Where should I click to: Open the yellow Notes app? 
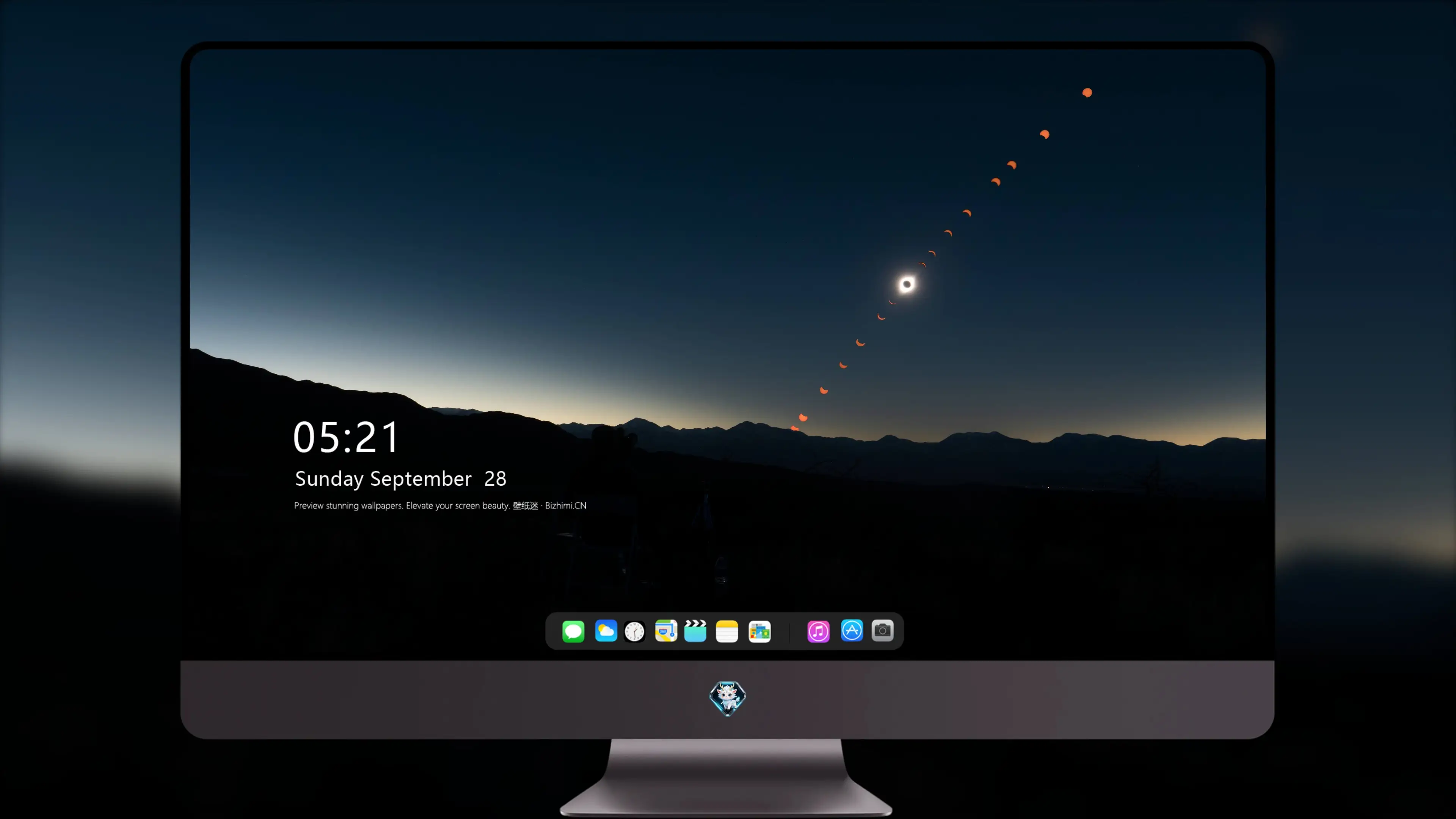[727, 631]
